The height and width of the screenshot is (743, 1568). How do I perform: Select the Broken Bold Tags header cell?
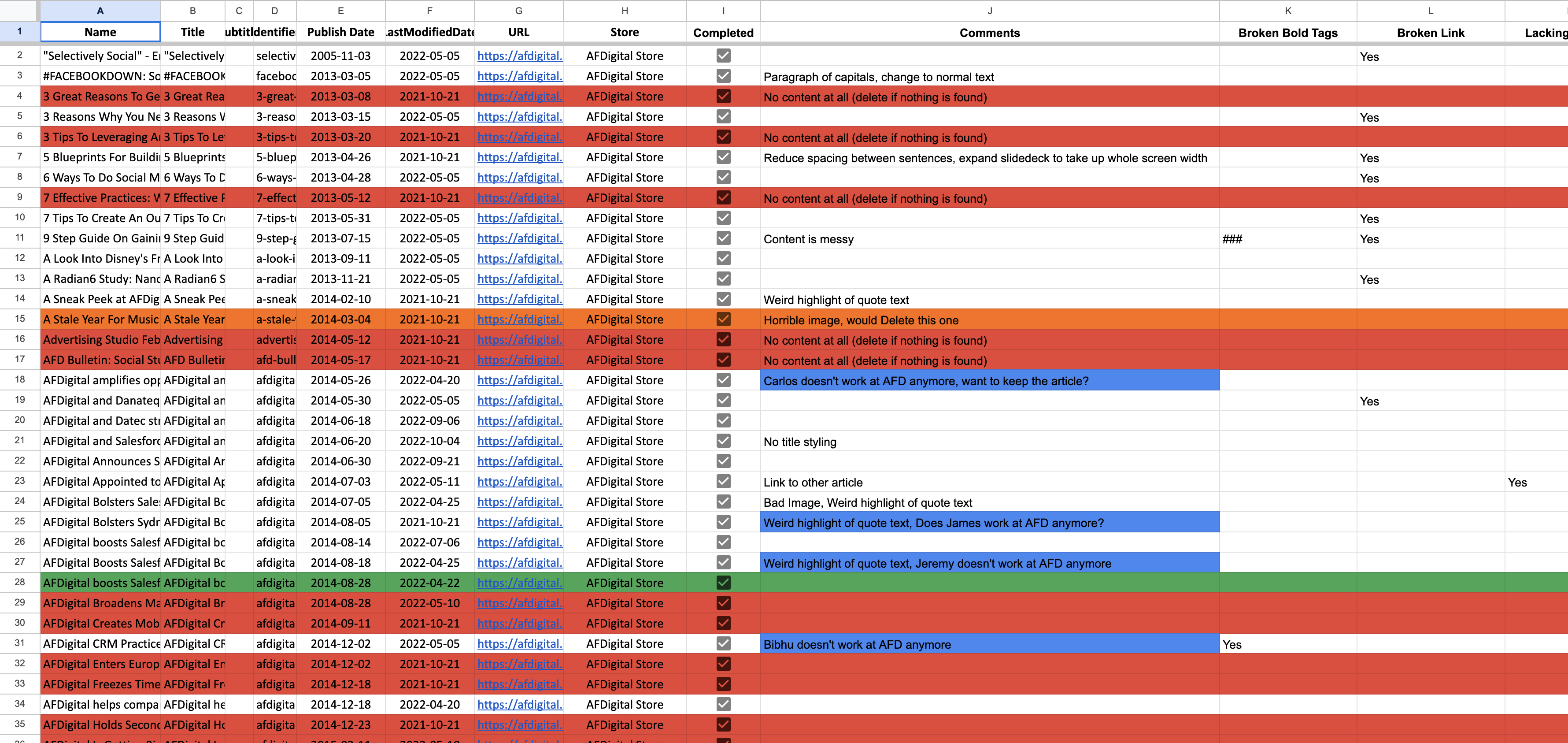(1288, 33)
